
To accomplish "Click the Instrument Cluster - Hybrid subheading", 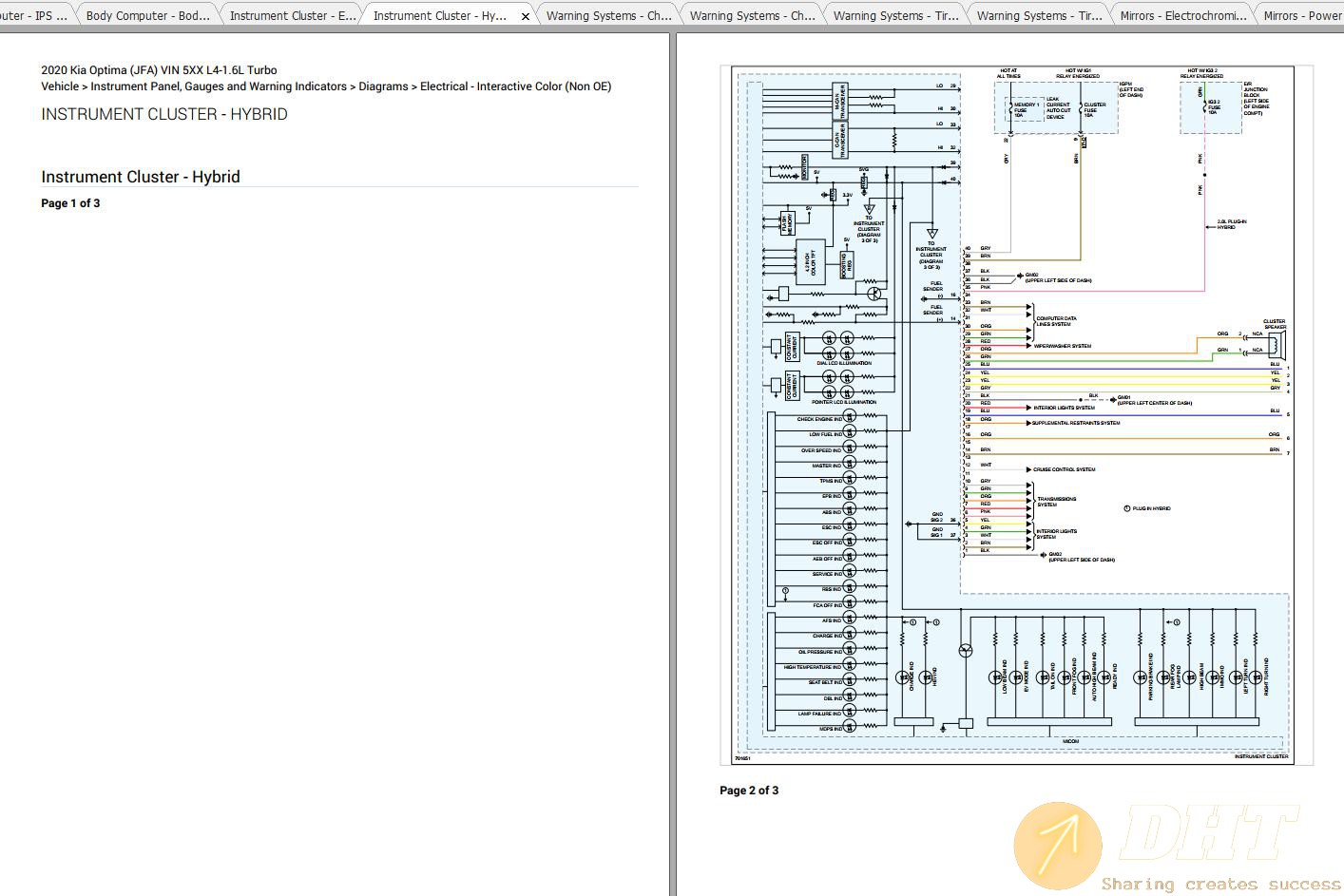I will click(x=141, y=177).
